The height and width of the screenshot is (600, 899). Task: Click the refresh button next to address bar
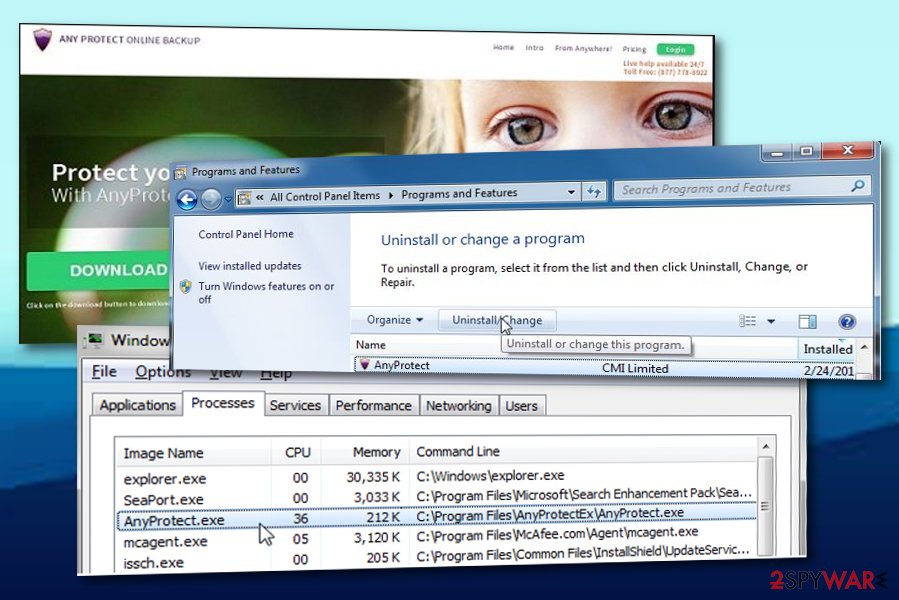(593, 192)
